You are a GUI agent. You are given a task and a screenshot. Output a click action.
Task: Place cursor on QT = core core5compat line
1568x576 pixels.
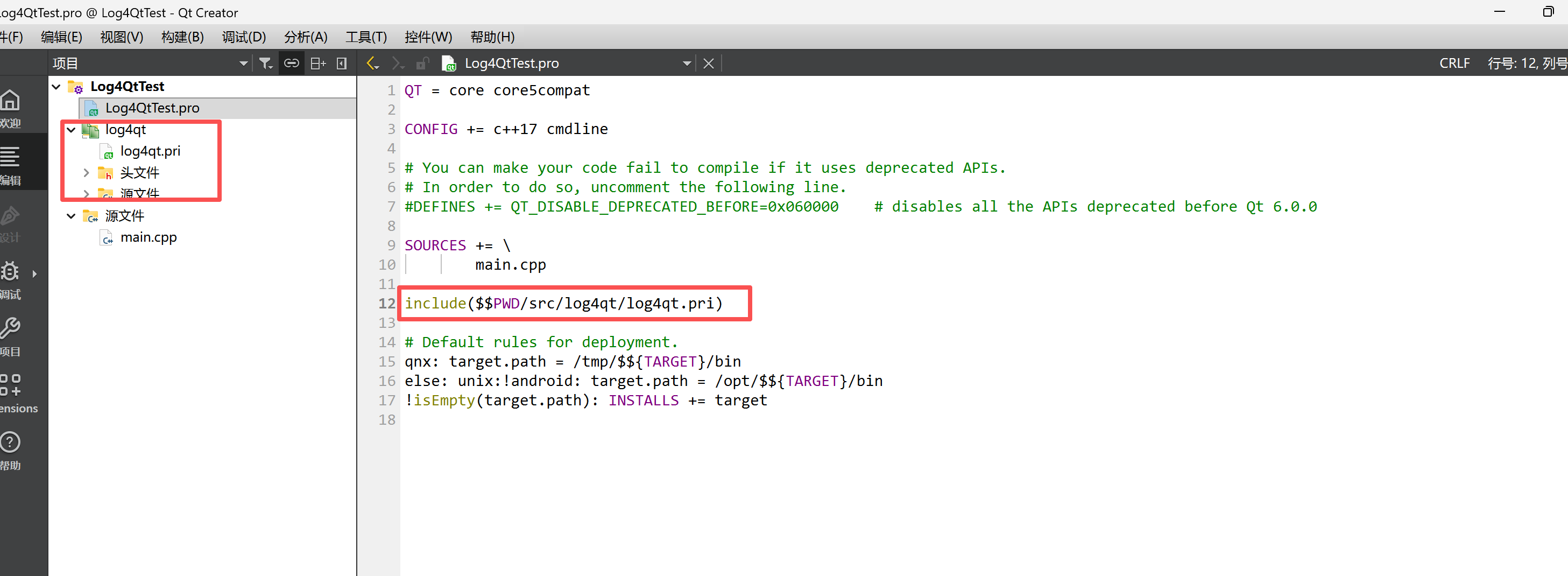coord(497,91)
